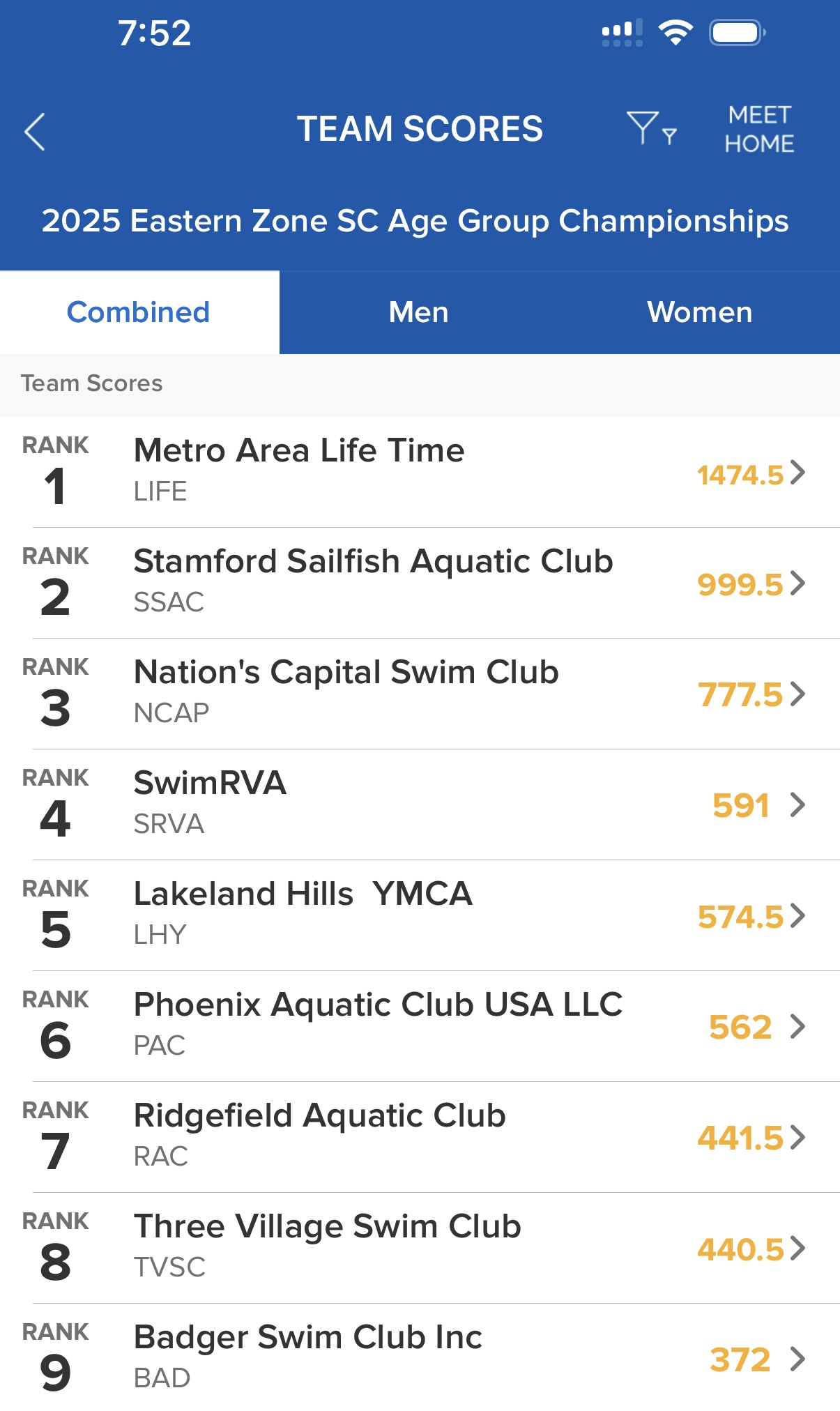The height and width of the screenshot is (1411, 840).
Task: Open the filter funnel icon
Action: pyautogui.click(x=651, y=128)
